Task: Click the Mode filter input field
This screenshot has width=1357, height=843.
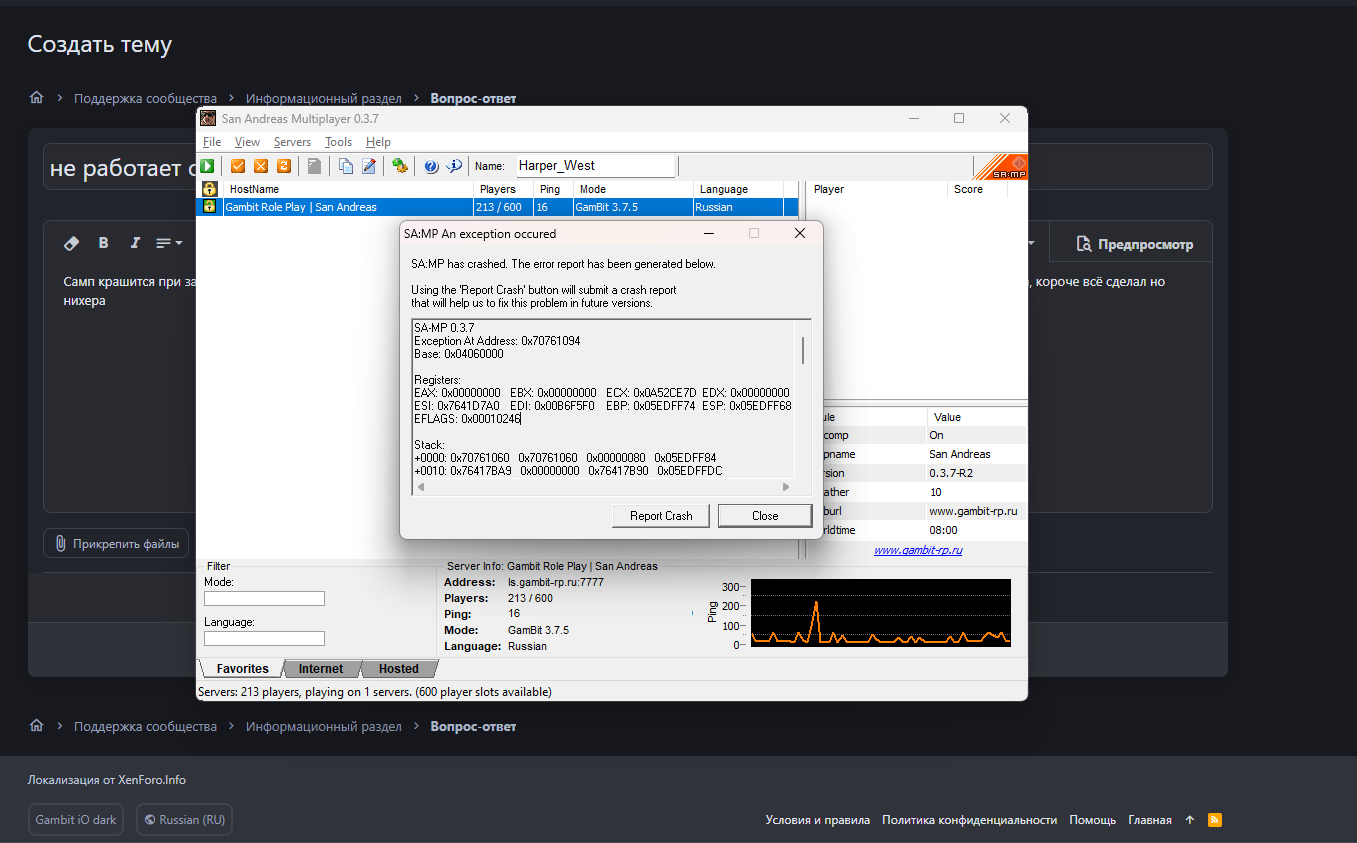Action: tap(264, 599)
